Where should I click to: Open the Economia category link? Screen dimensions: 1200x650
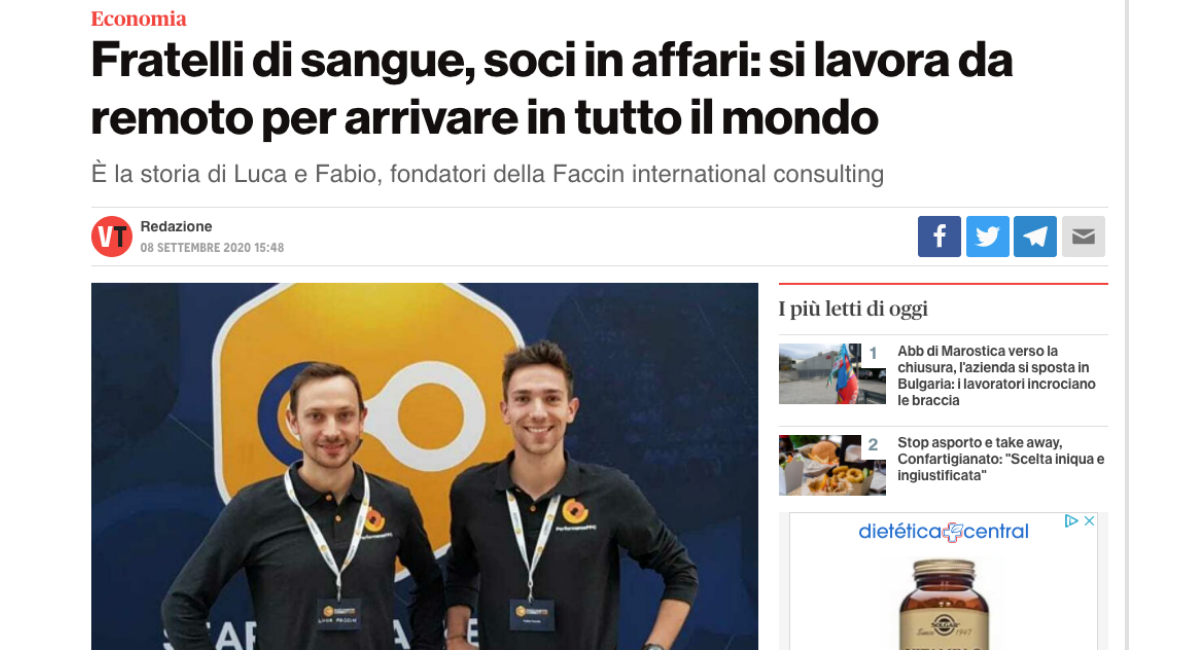click(139, 18)
